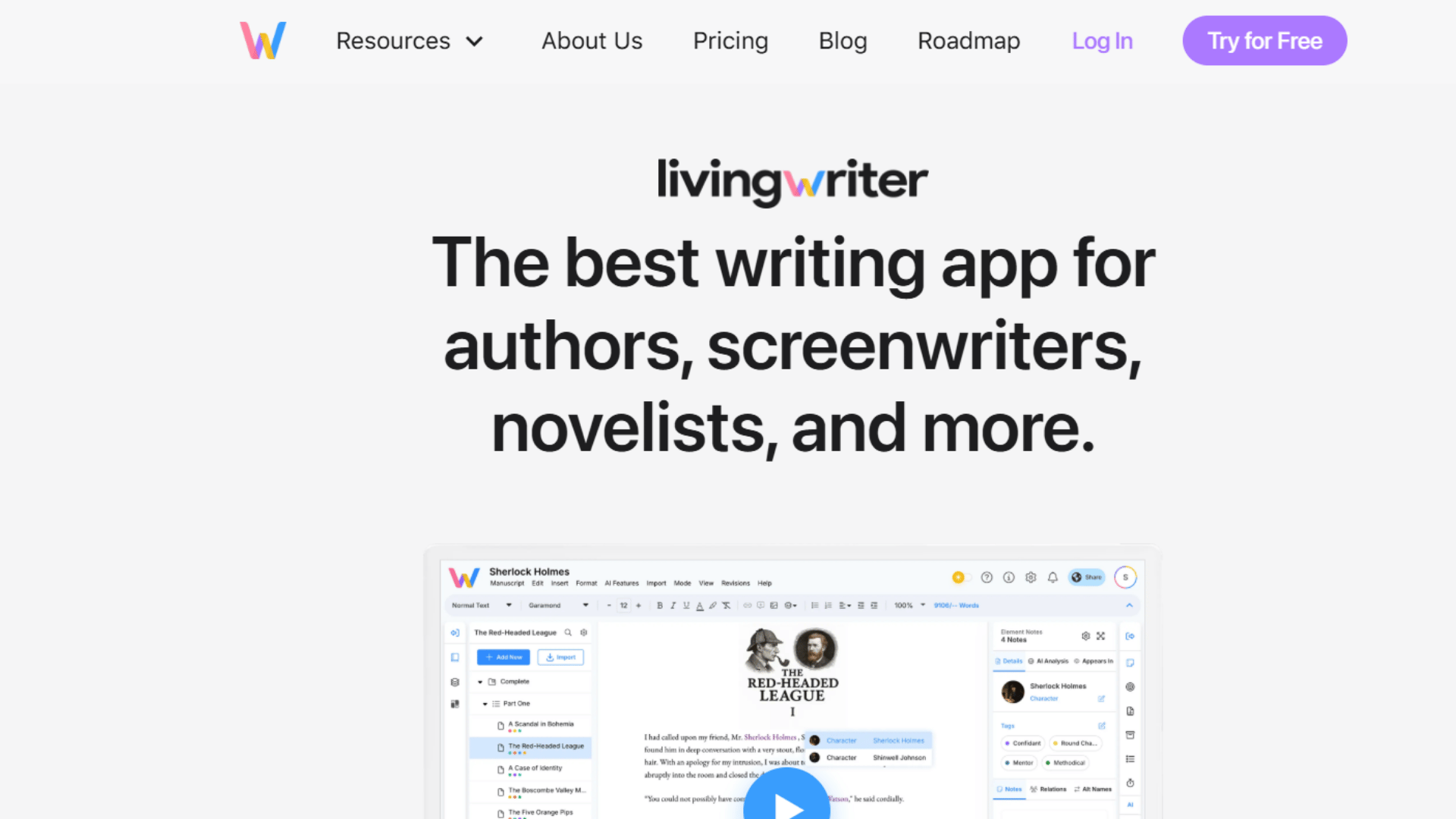Screen dimensions: 1456x819
Task: Open the user avatar S
Action: [x=1125, y=577]
